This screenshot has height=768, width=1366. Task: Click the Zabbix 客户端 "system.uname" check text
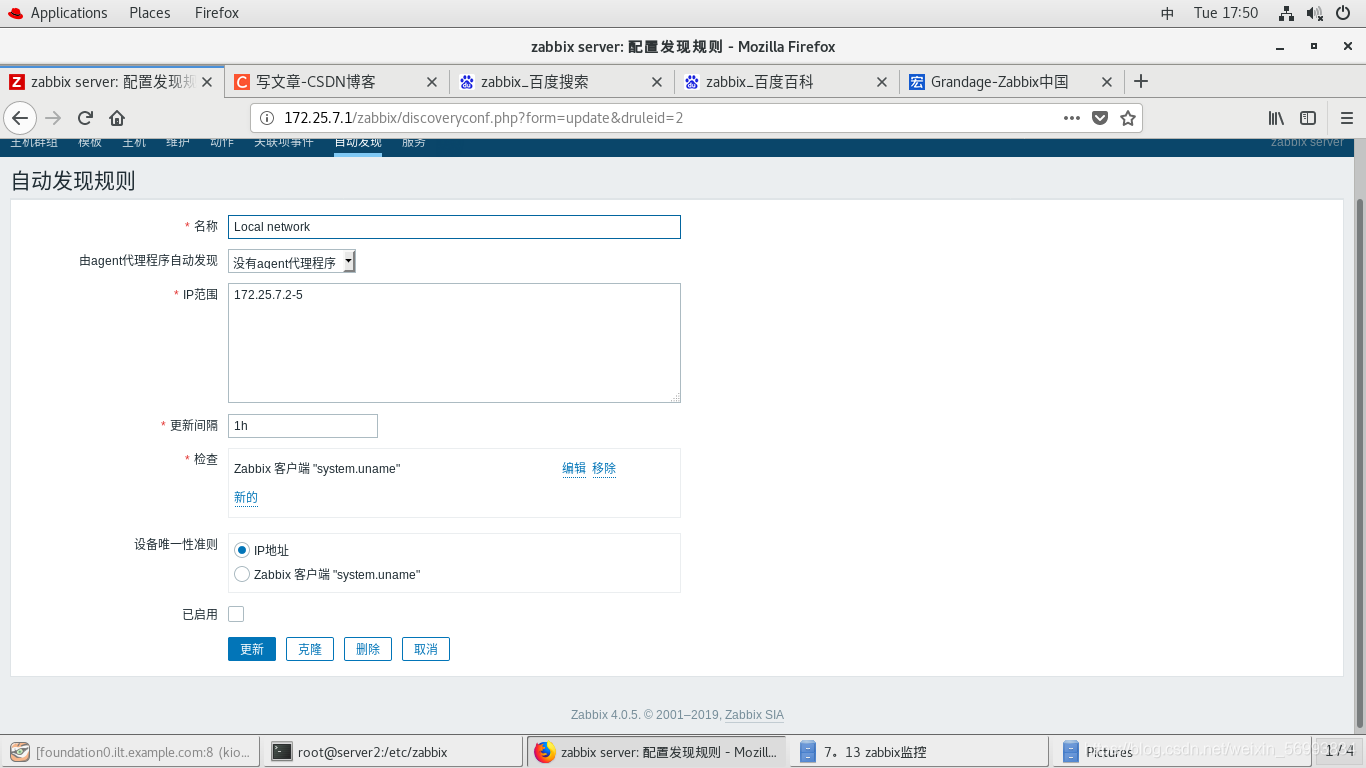click(x=317, y=469)
